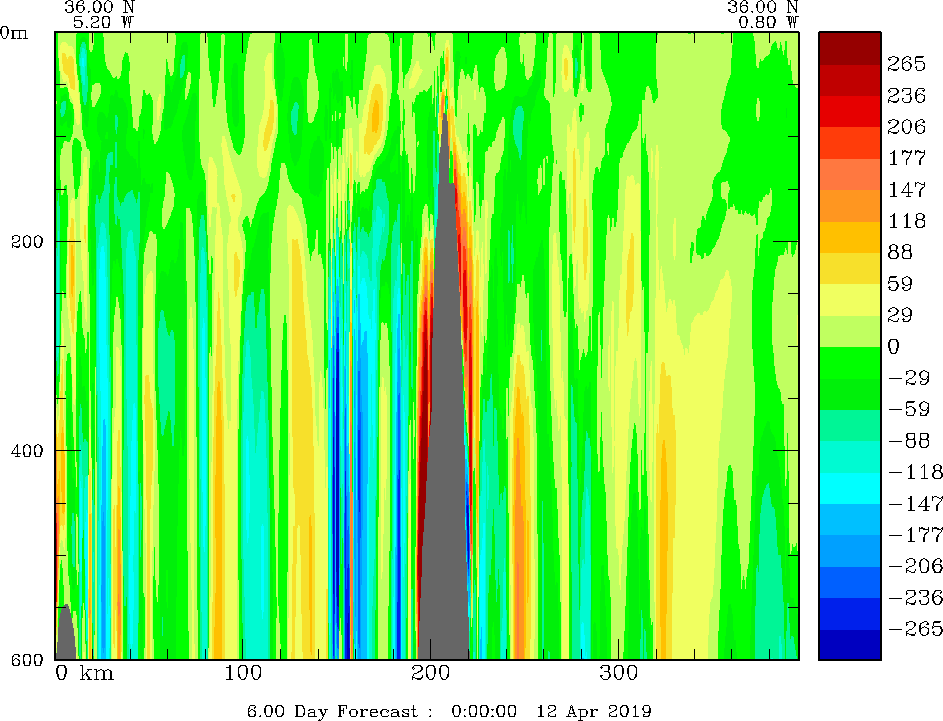Click the bright red 206 colorbar band
This screenshot has height=721, width=943.
(850, 112)
